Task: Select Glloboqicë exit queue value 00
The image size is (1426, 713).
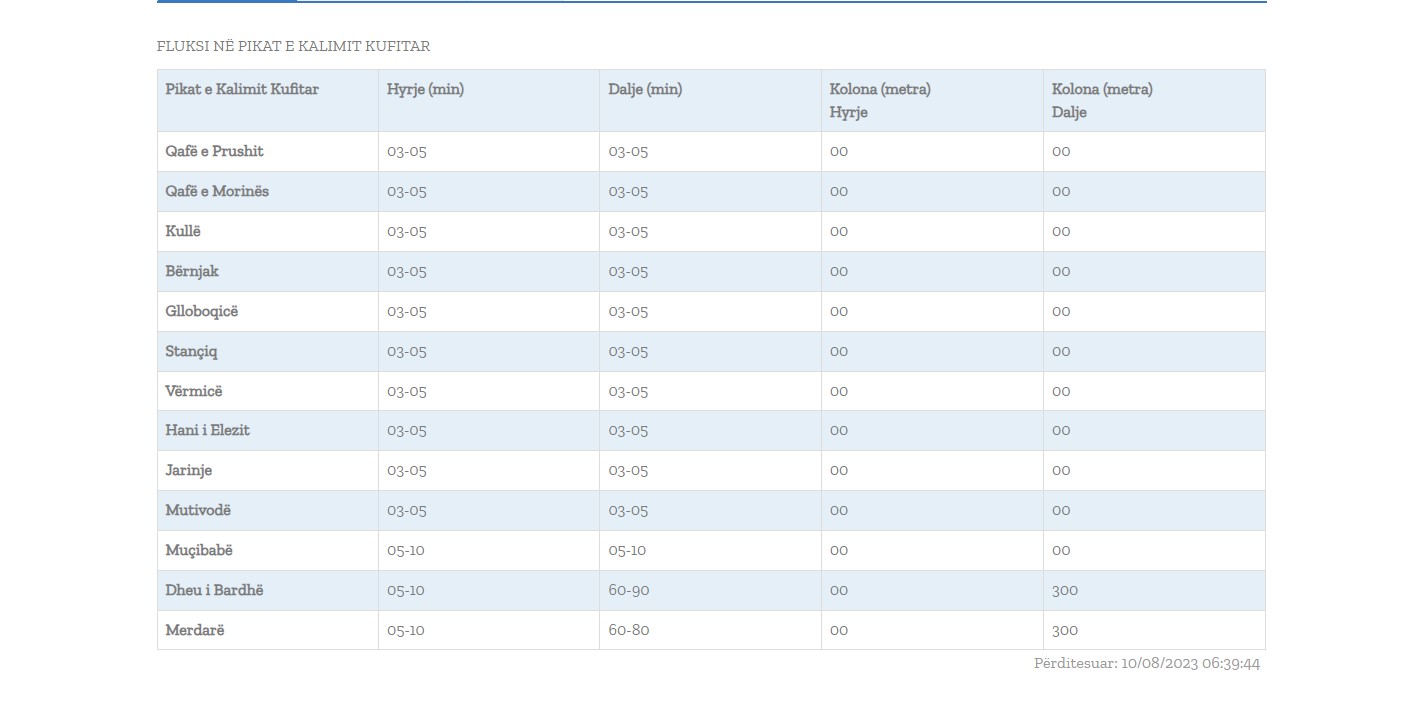Action: coord(1061,311)
